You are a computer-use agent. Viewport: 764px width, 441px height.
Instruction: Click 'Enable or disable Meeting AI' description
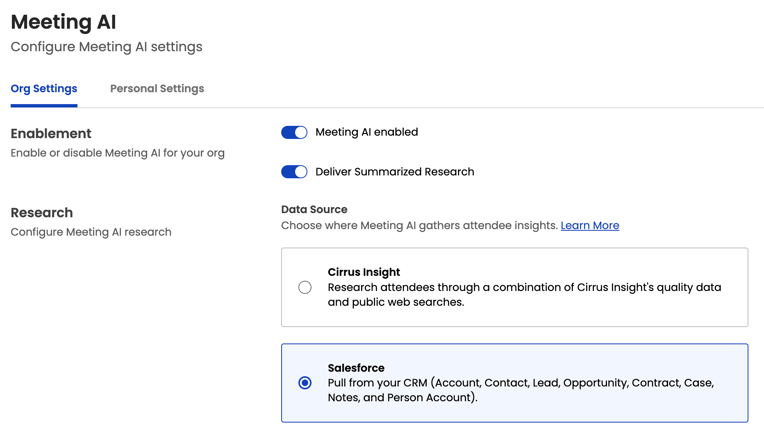pyautogui.click(x=117, y=153)
